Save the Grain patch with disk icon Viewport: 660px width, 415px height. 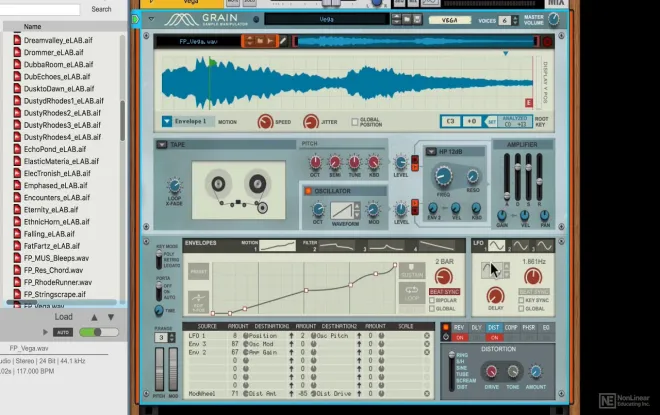pos(417,20)
